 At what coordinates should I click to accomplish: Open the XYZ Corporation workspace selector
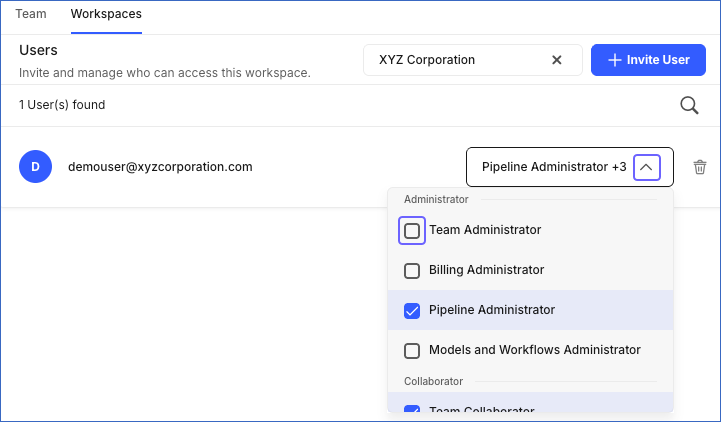473,60
